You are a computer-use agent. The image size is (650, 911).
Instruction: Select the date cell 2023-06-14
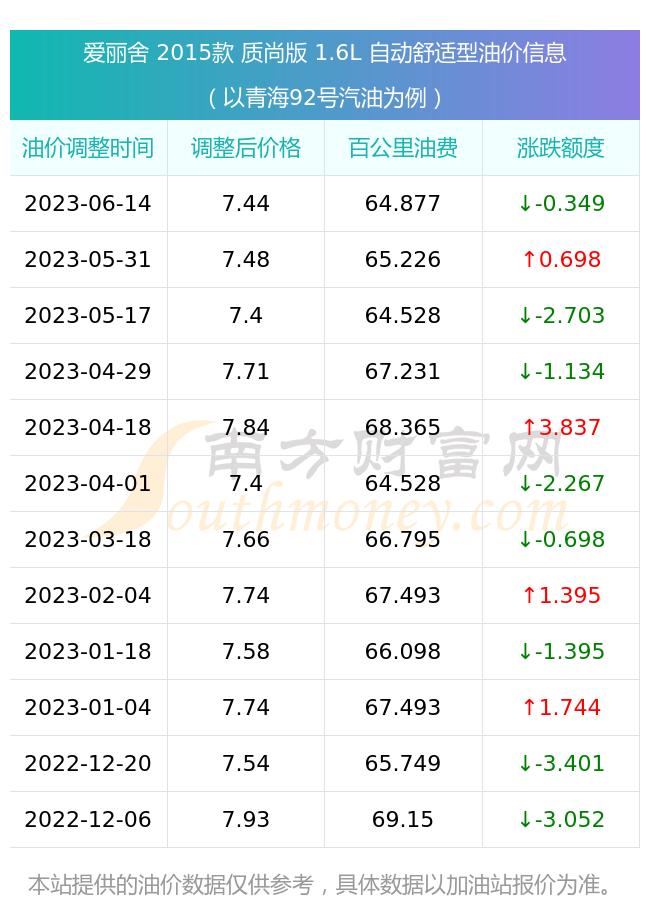[88, 203]
